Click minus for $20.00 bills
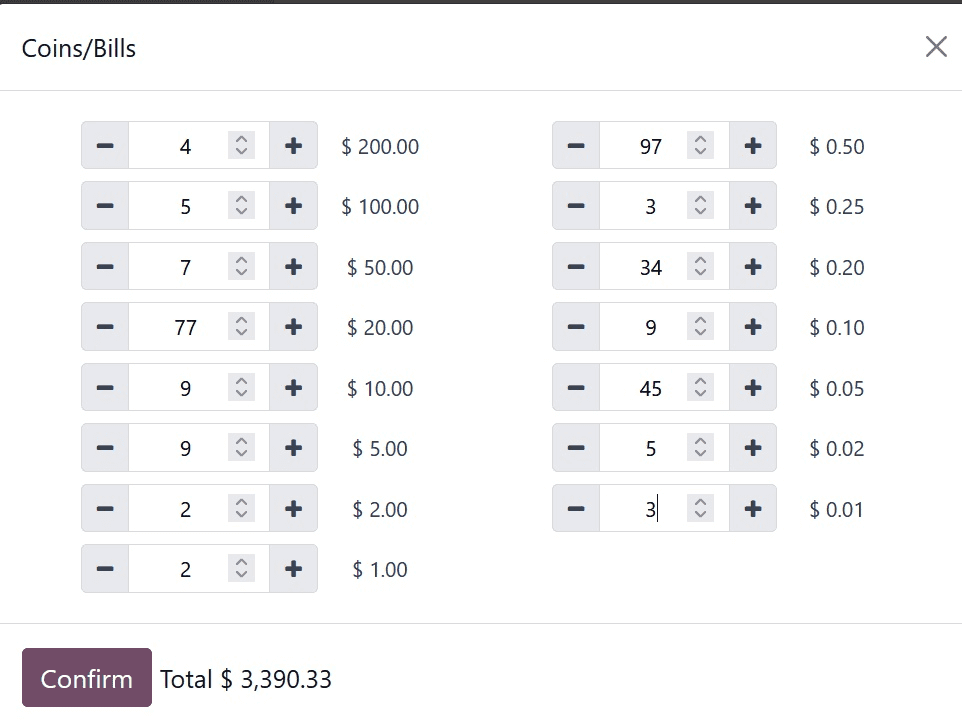This screenshot has width=962, height=727. tap(105, 327)
